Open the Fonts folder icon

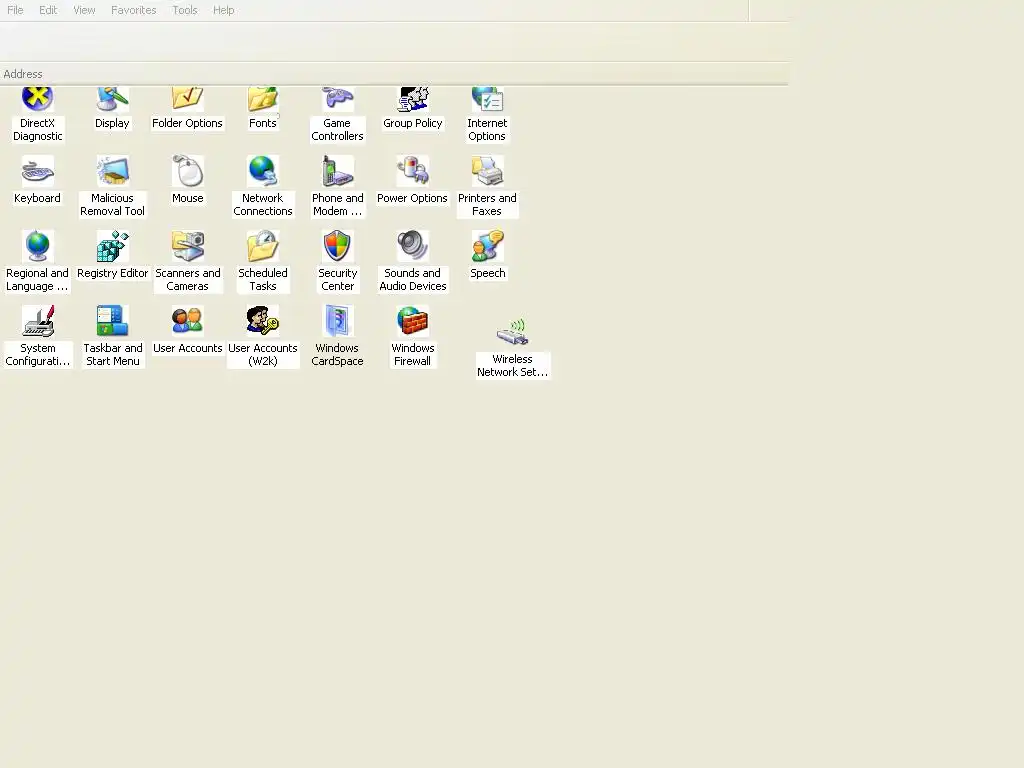coord(263,99)
